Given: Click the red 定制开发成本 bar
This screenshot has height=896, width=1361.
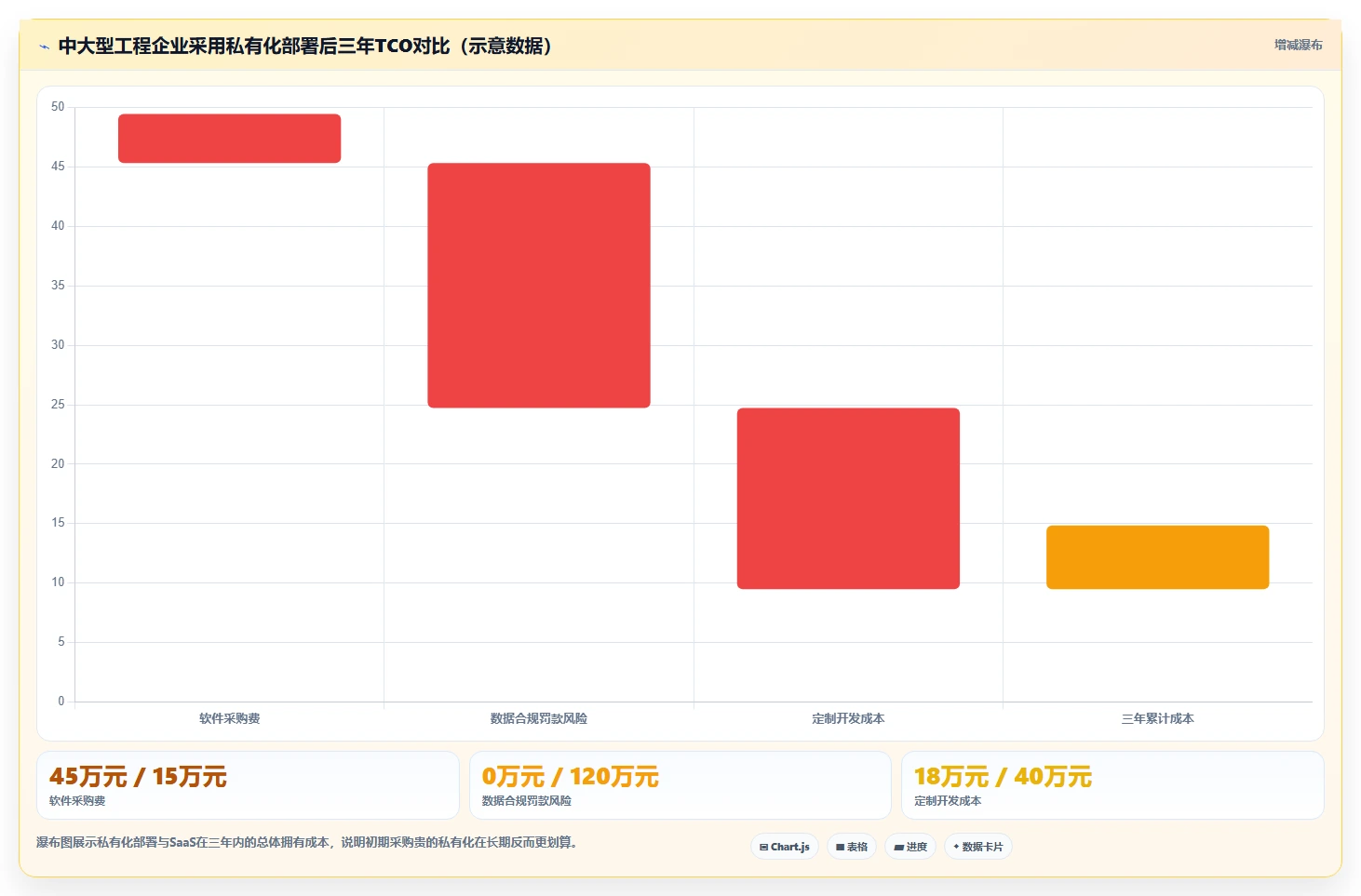Looking at the screenshot, I should point(848,499).
